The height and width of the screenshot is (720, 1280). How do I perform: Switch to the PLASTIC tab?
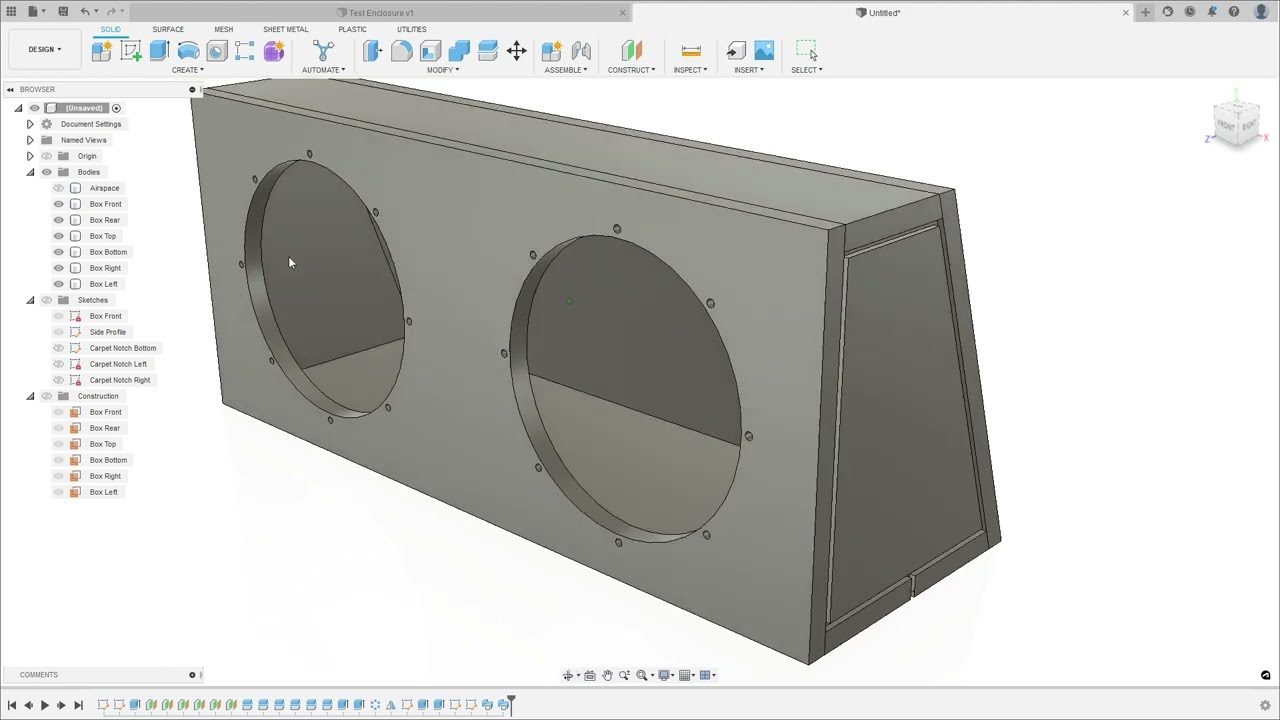[352, 29]
